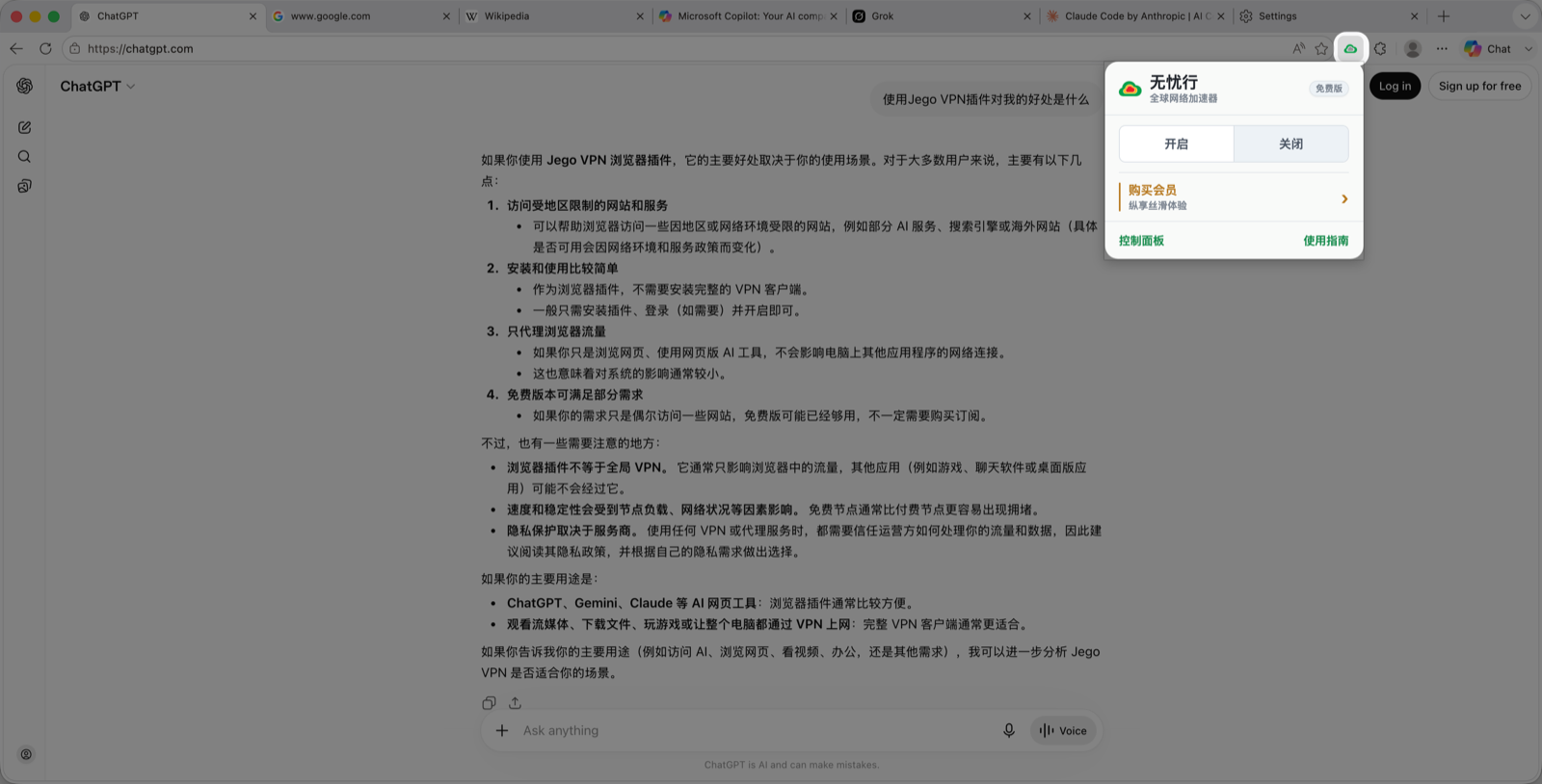This screenshot has height=784, width=1542.
Task: Open the browser extensions puzzle icon
Action: point(1380,48)
